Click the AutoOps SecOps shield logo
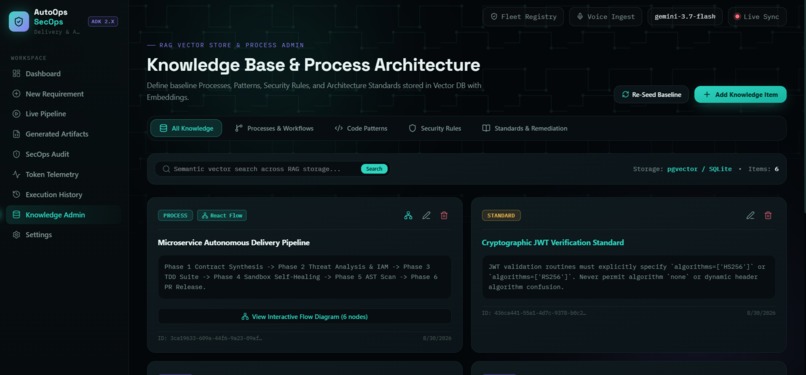Image resolution: width=806 pixels, height=375 pixels. [x=19, y=22]
